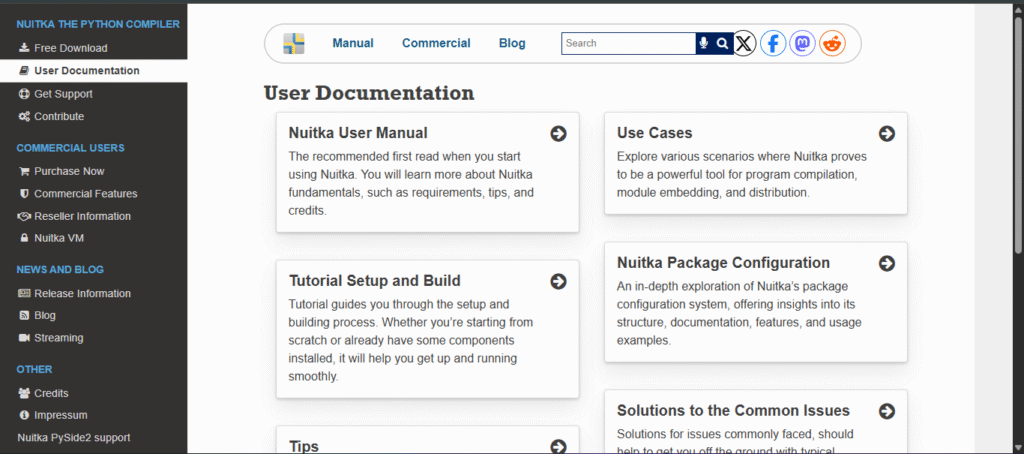This screenshot has width=1024, height=454.
Task: Open Impressum sidebar link
Action: [61, 415]
